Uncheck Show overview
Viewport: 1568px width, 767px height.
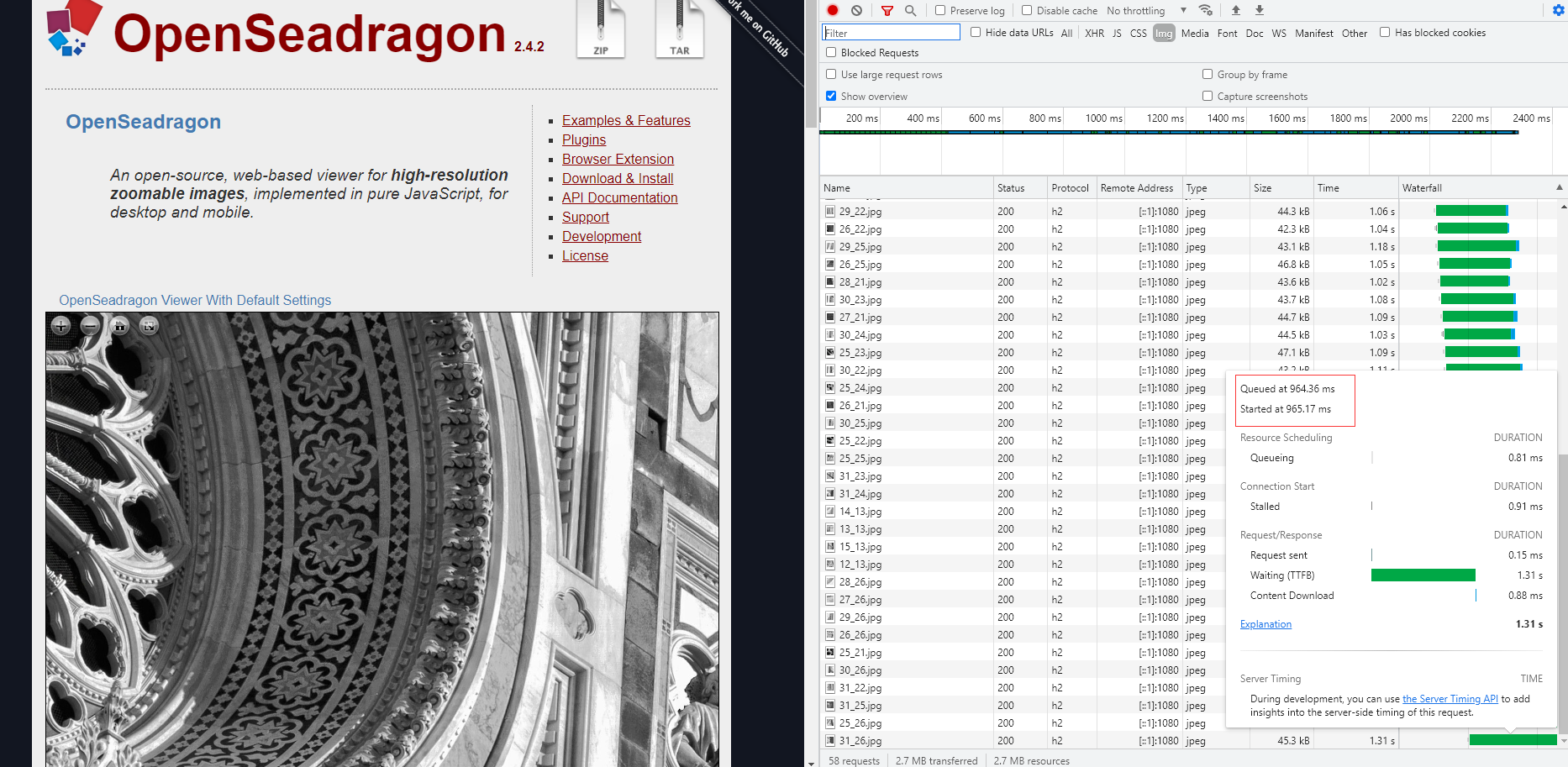tap(831, 96)
